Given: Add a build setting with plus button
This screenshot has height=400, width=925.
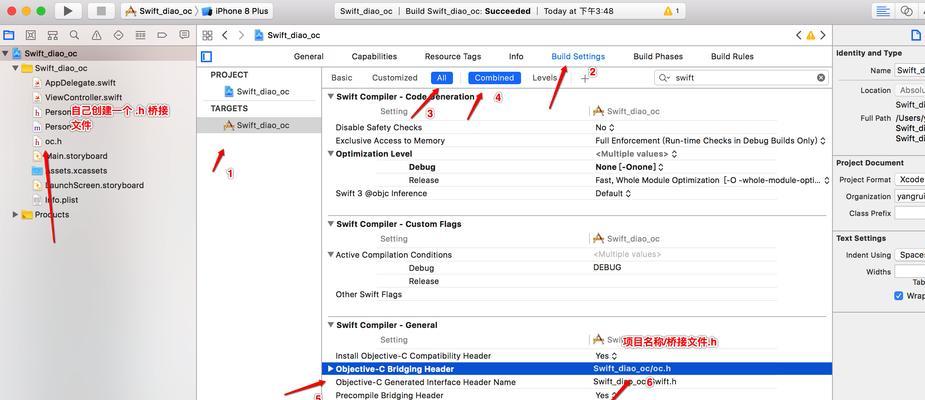Looking at the screenshot, I should (x=585, y=78).
